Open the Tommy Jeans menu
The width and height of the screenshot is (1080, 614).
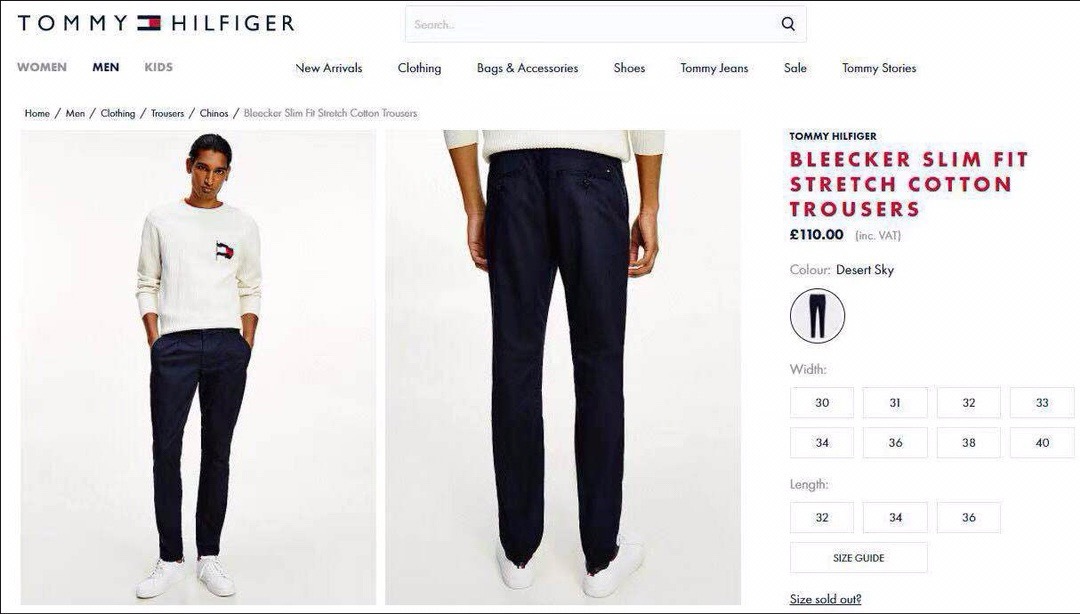714,68
